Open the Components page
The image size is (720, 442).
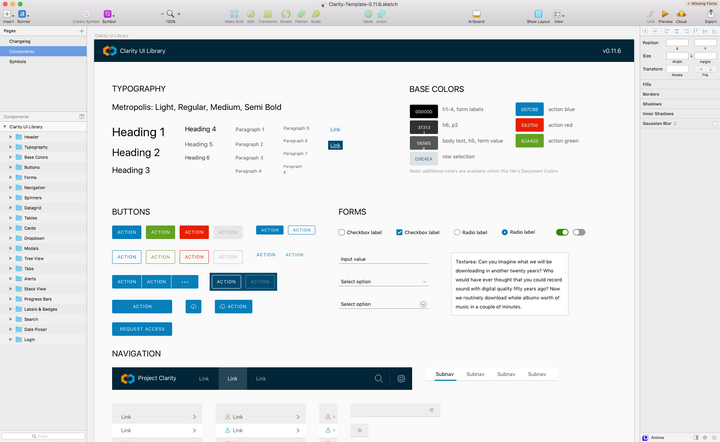tap(43, 51)
